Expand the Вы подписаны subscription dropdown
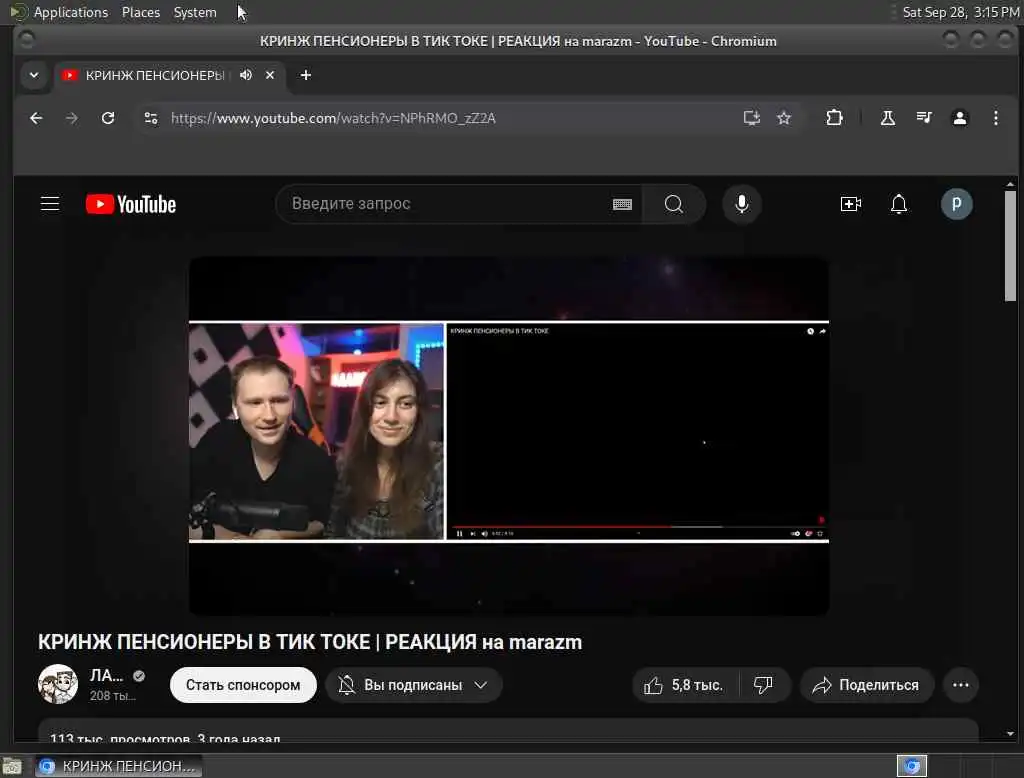This screenshot has width=1024, height=778. pyautogui.click(x=413, y=685)
